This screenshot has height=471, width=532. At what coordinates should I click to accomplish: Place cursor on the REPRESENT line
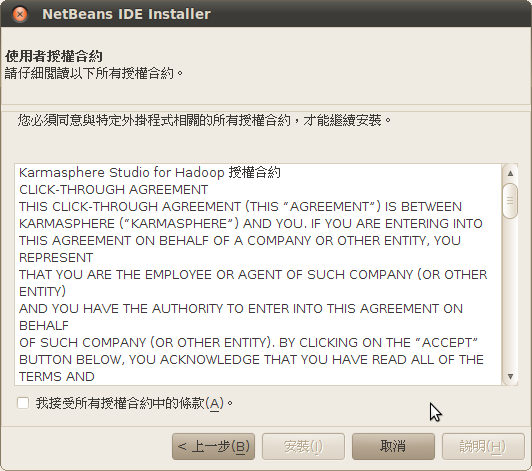coord(56,258)
